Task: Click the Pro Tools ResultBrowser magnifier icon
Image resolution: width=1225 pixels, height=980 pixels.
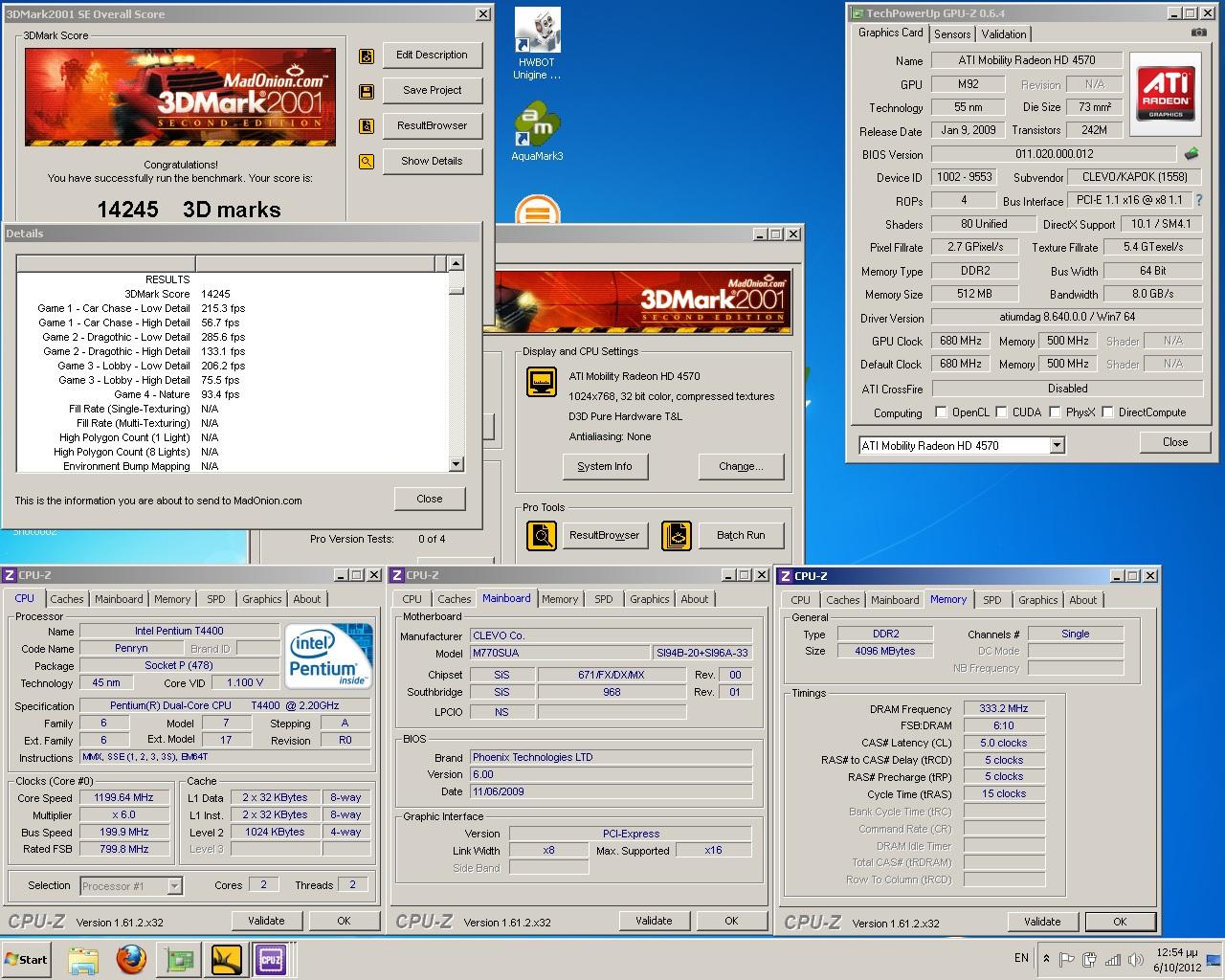Action: tap(542, 535)
